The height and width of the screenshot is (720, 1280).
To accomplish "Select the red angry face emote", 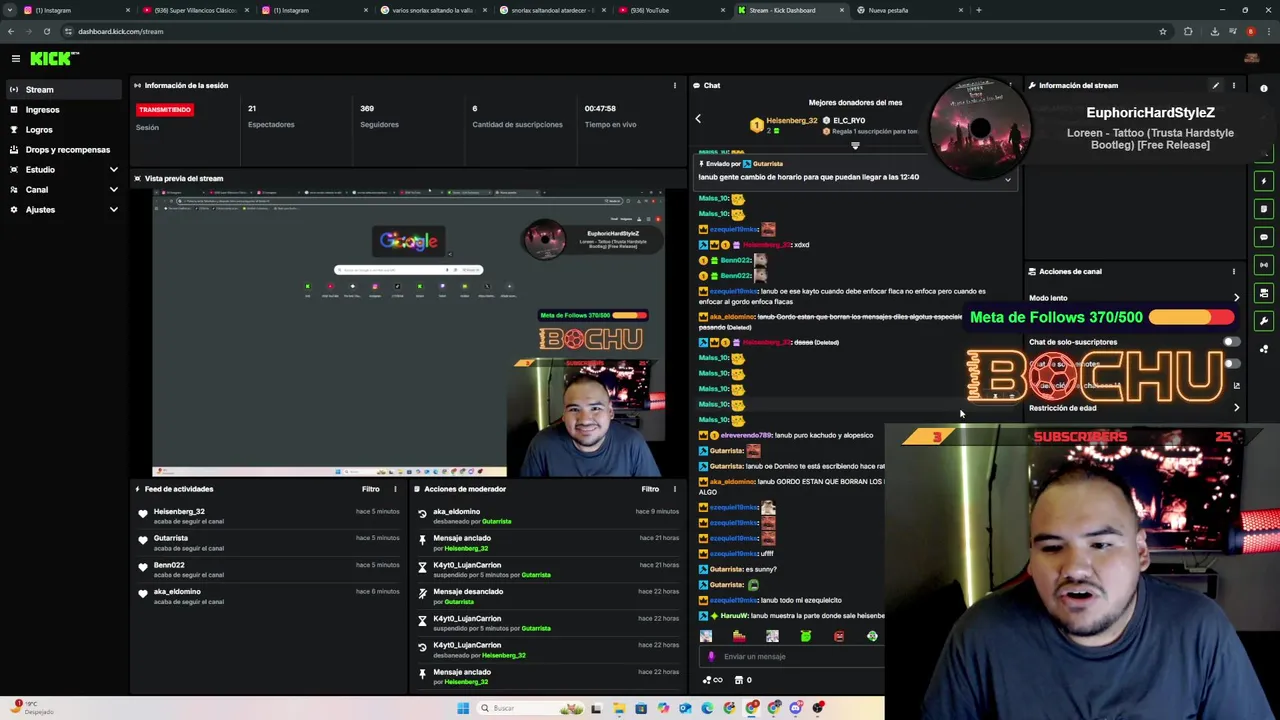I will [838, 636].
